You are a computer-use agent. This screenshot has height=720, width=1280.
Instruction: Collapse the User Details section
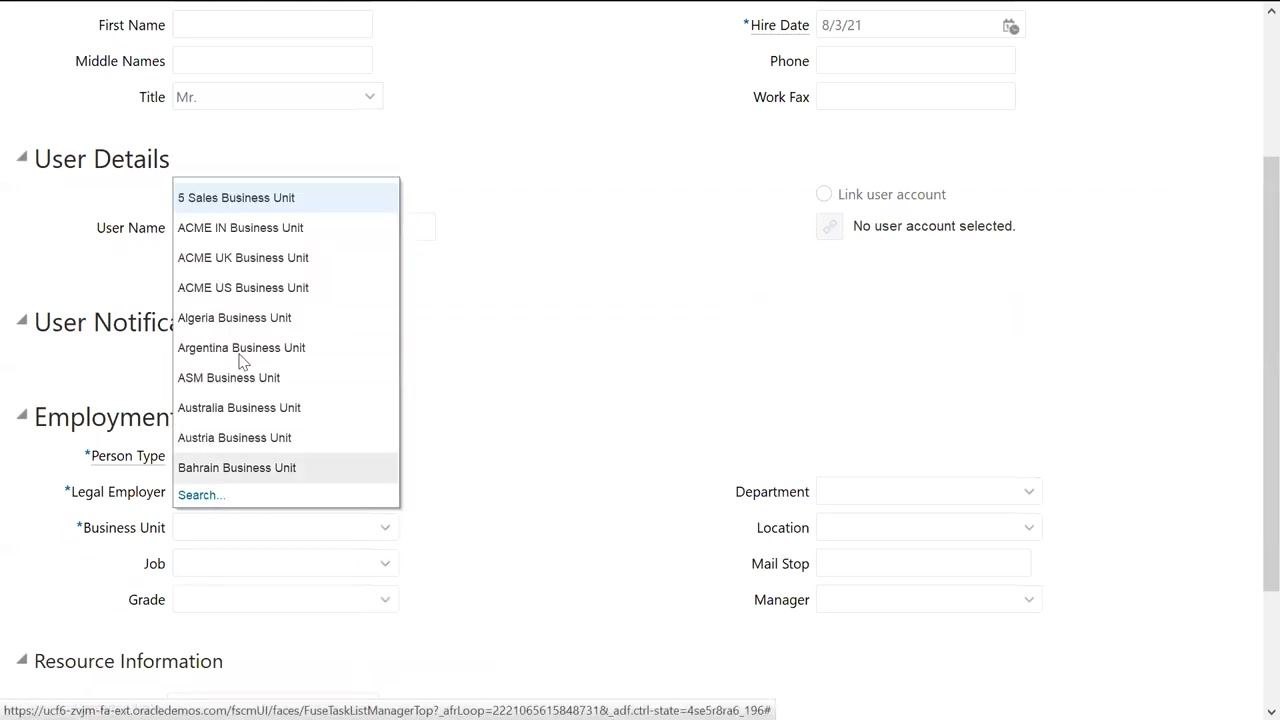pos(22,157)
